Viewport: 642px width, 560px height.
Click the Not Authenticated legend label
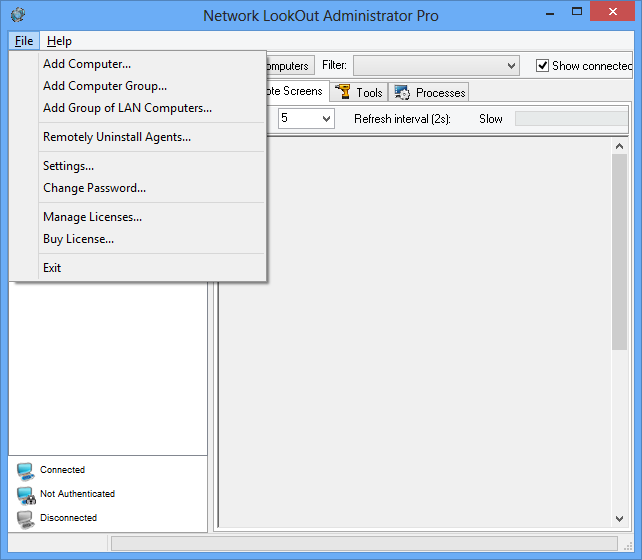77,494
